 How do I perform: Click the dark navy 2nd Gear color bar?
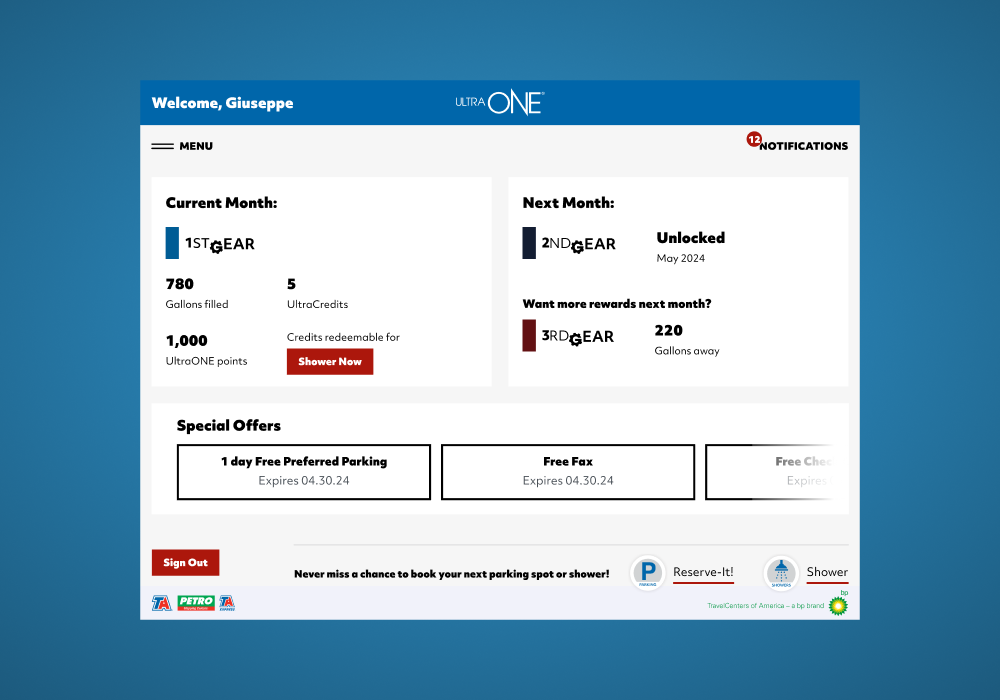click(x=529, y=243)
